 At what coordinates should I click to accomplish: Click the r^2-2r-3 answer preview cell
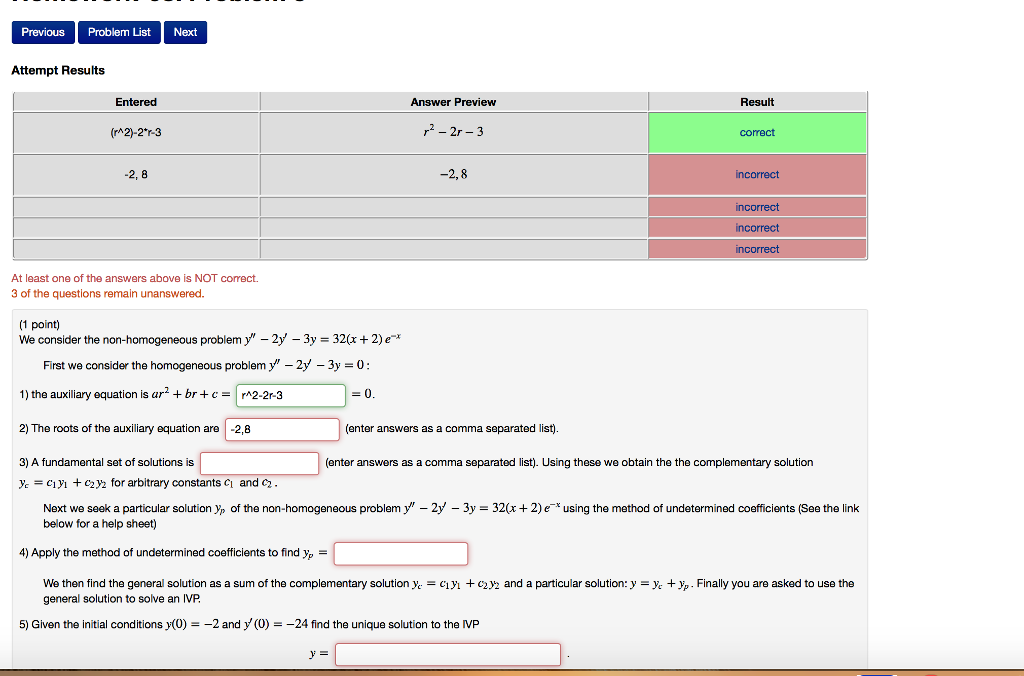coord(453,132)
